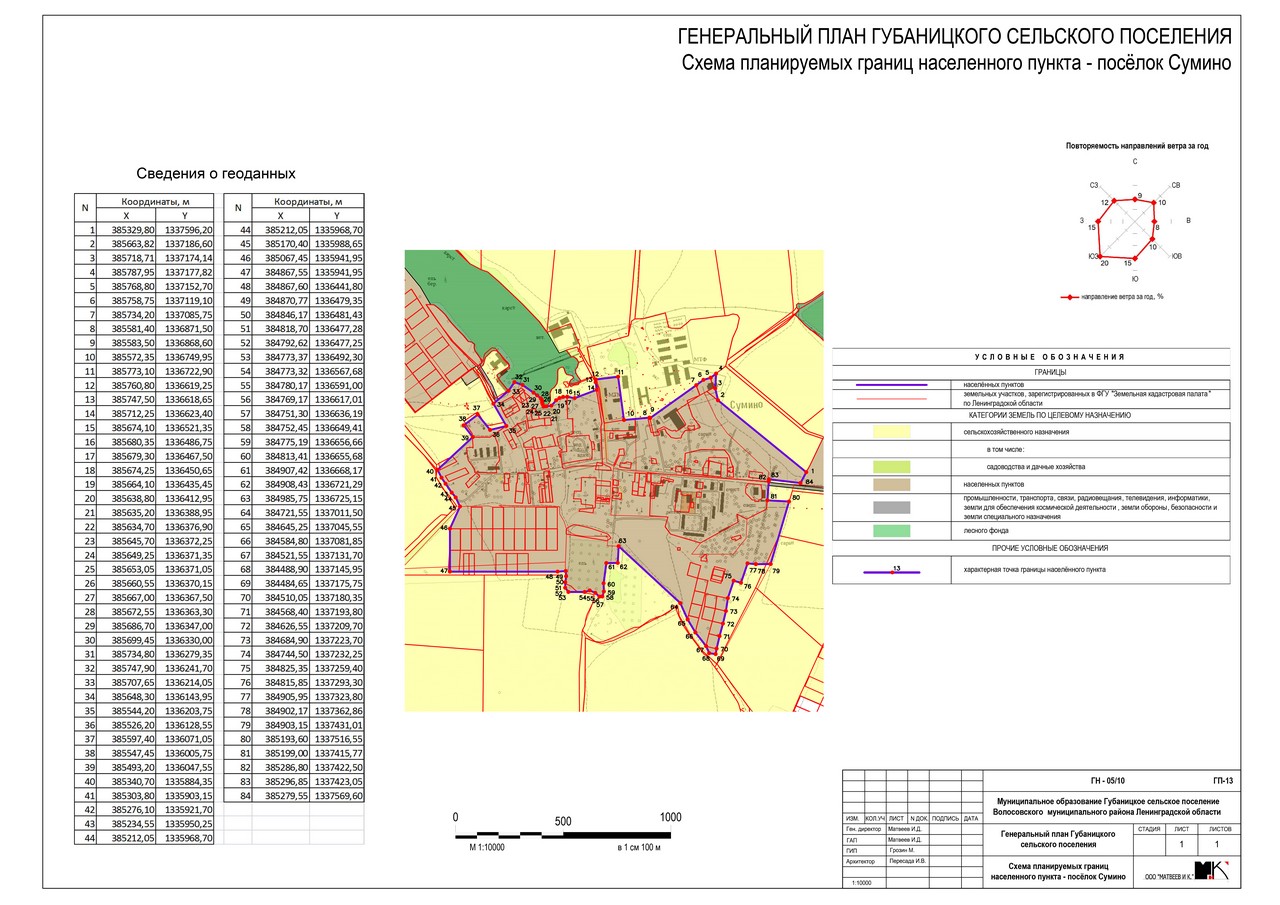This screenshot has width=1280, height=905.
Task: Click the gray industry and transport lands swatch
Action: (x=891, y=507)
